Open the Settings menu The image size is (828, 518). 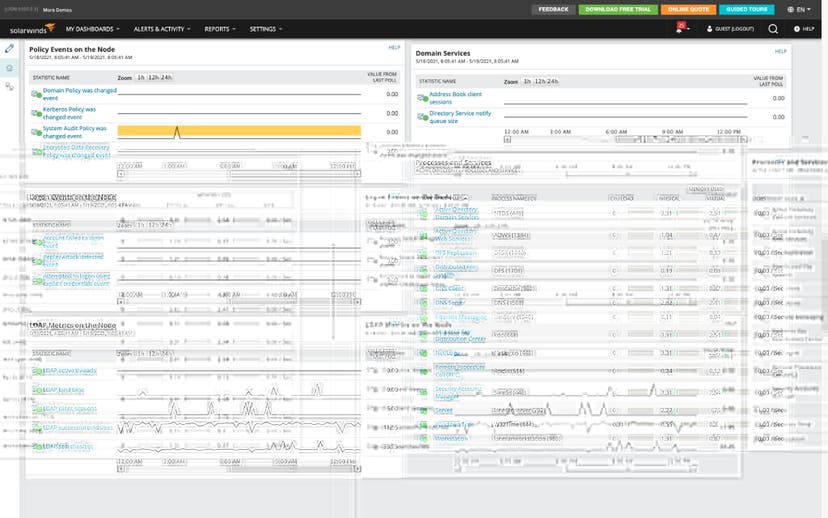pyautogui.click(x=266, y=29)
